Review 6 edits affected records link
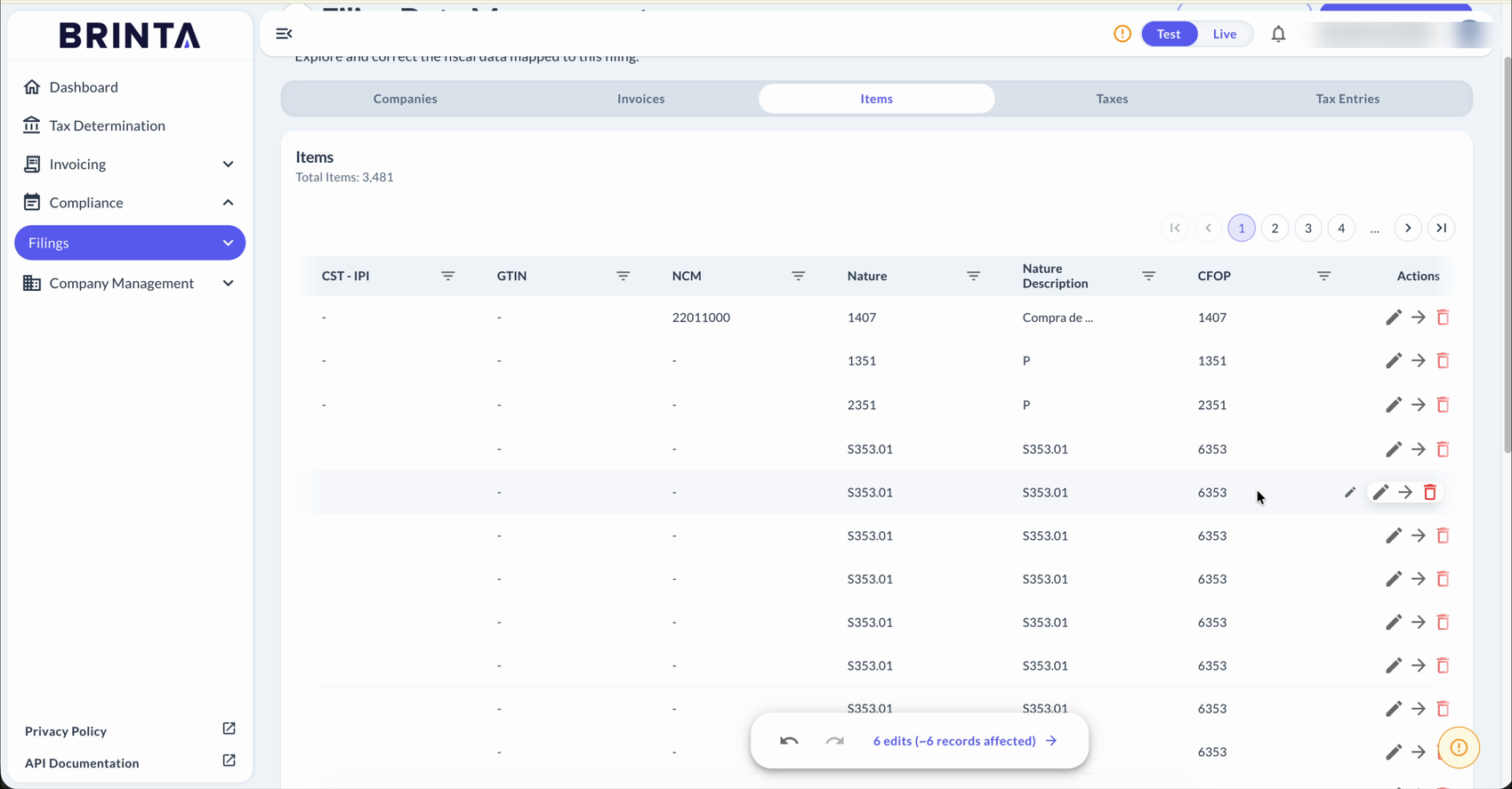1512x789 pixels. pos(964,741)
